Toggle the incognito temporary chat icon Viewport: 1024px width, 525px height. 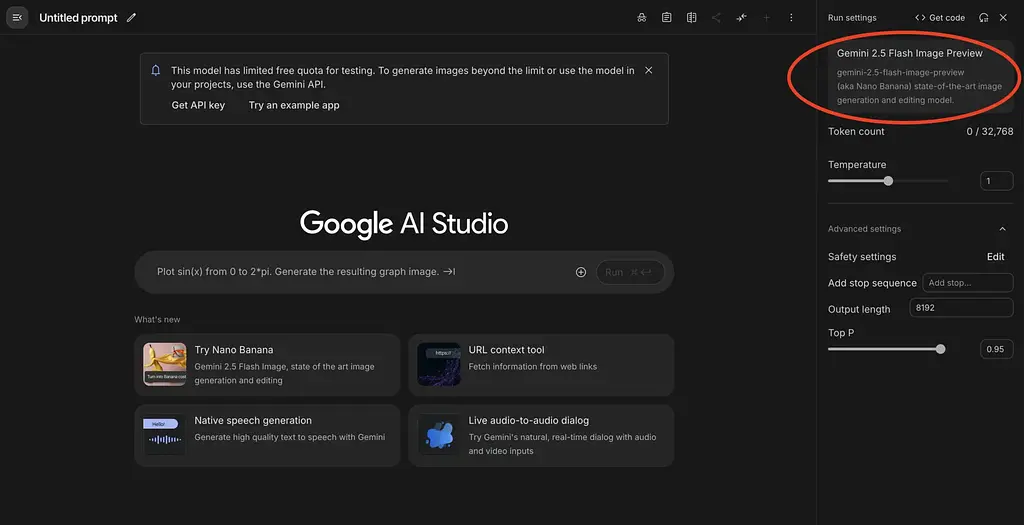(x=641, y=18)
